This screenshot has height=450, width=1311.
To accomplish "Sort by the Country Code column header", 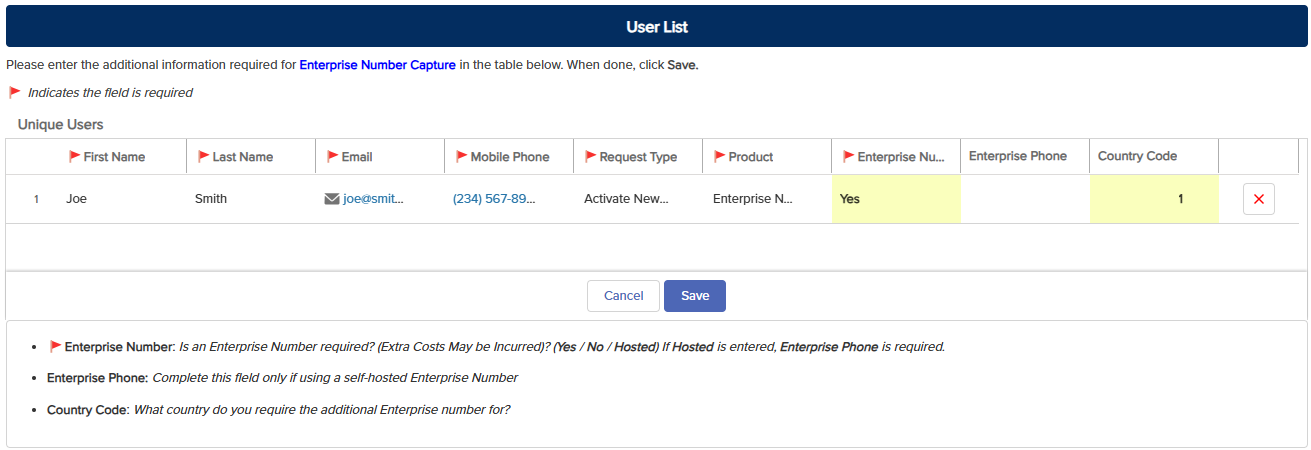I will point(1137,157).
